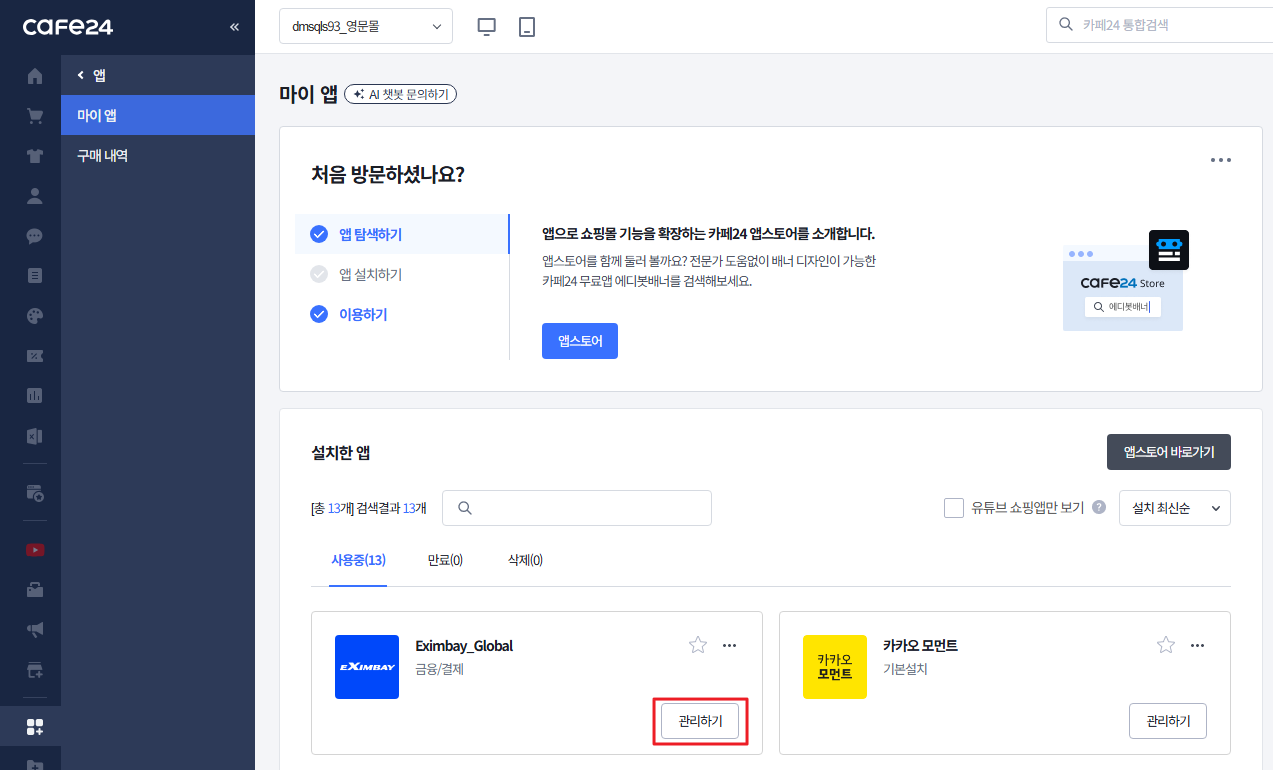Open the megaphone marketing icon

tap(35, 629)
